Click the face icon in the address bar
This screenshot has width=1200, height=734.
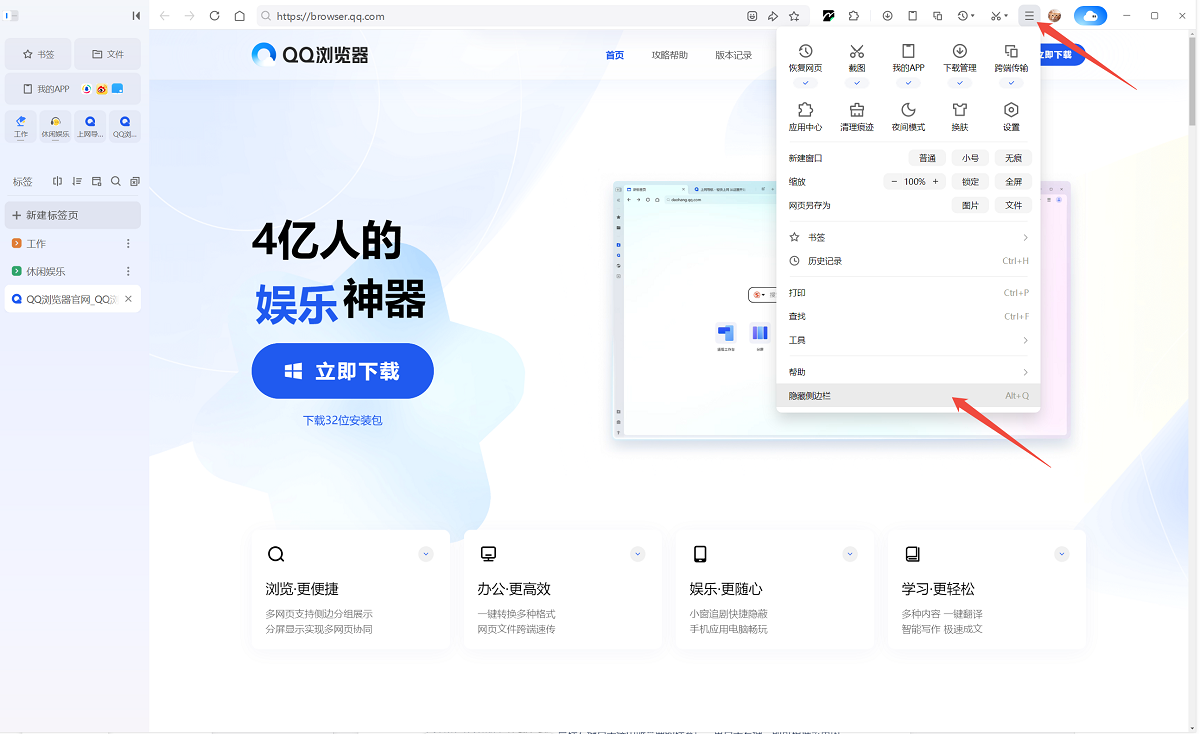pyautogui.click(x=752, y=16)
